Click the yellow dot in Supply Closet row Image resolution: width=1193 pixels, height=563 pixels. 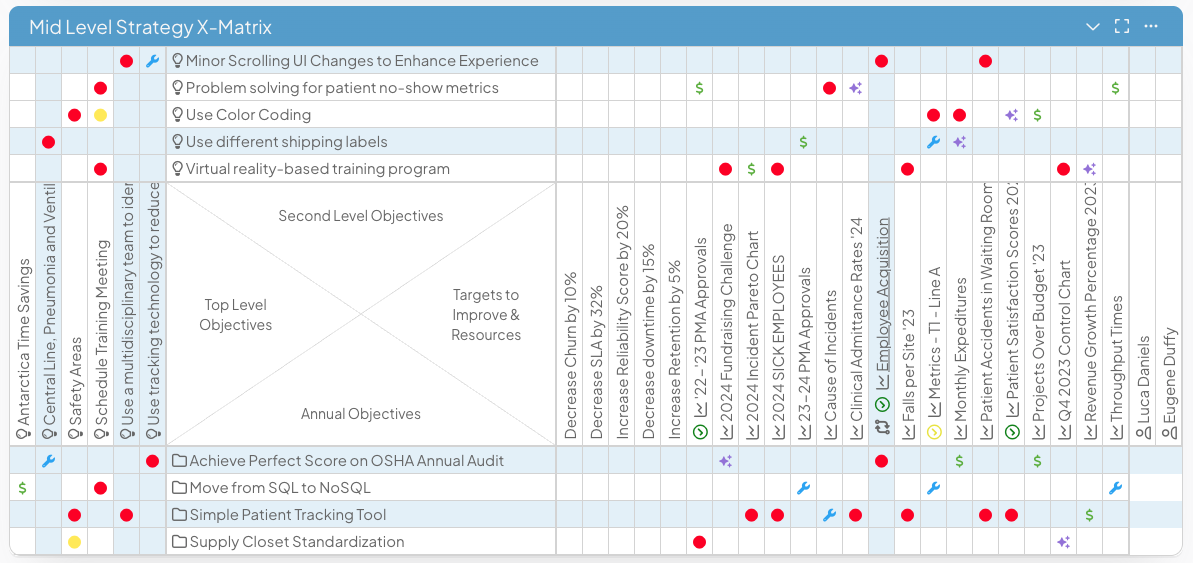pyautogui.click(x=74, y=542)
